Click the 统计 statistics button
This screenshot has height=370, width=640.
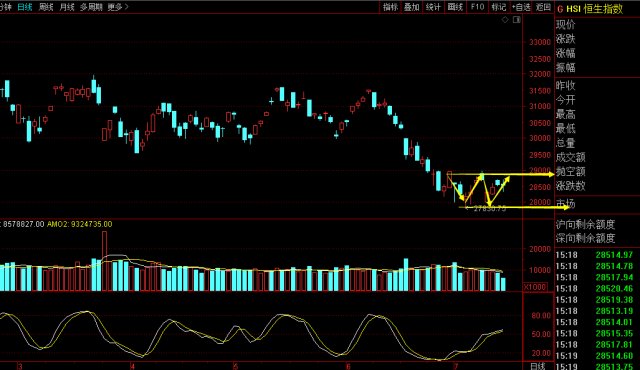pyautogui.click(x=433, y=7)
